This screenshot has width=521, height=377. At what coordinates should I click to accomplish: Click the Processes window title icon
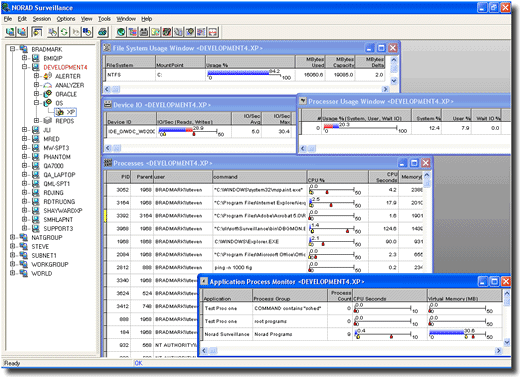coord(108,163)
